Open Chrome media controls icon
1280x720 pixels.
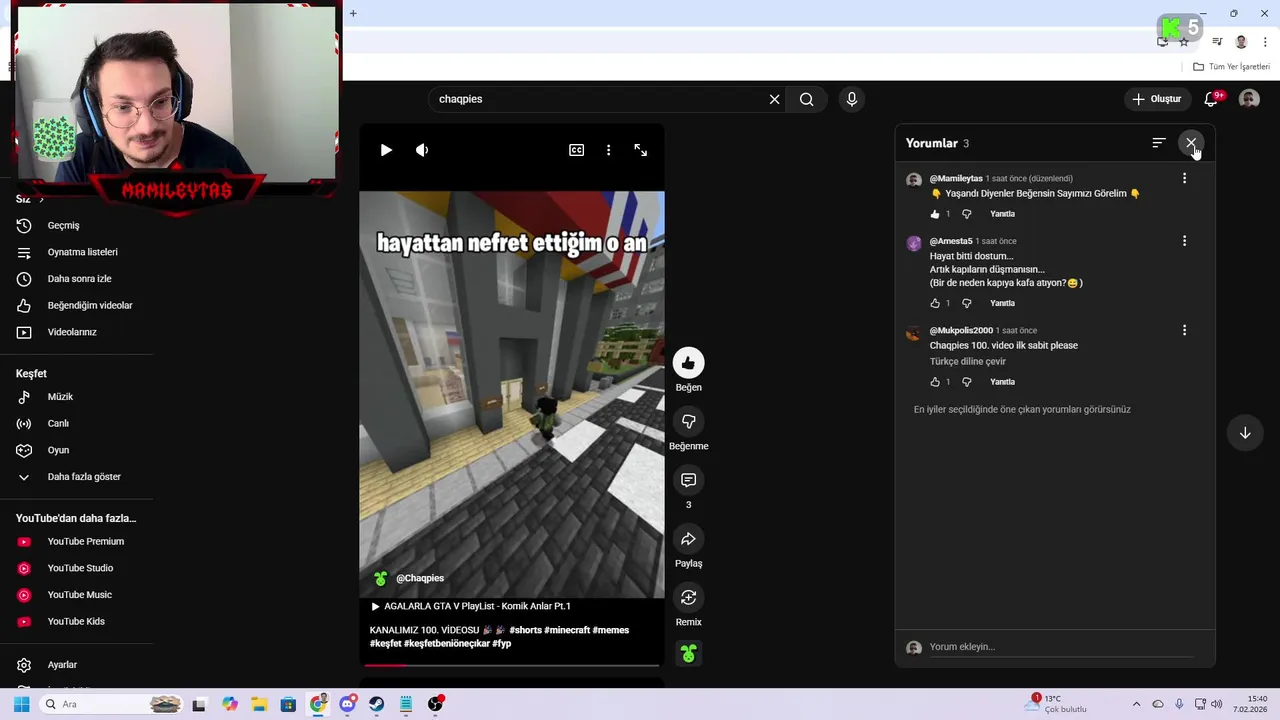pyautogui.click(x=1217, y=42)
